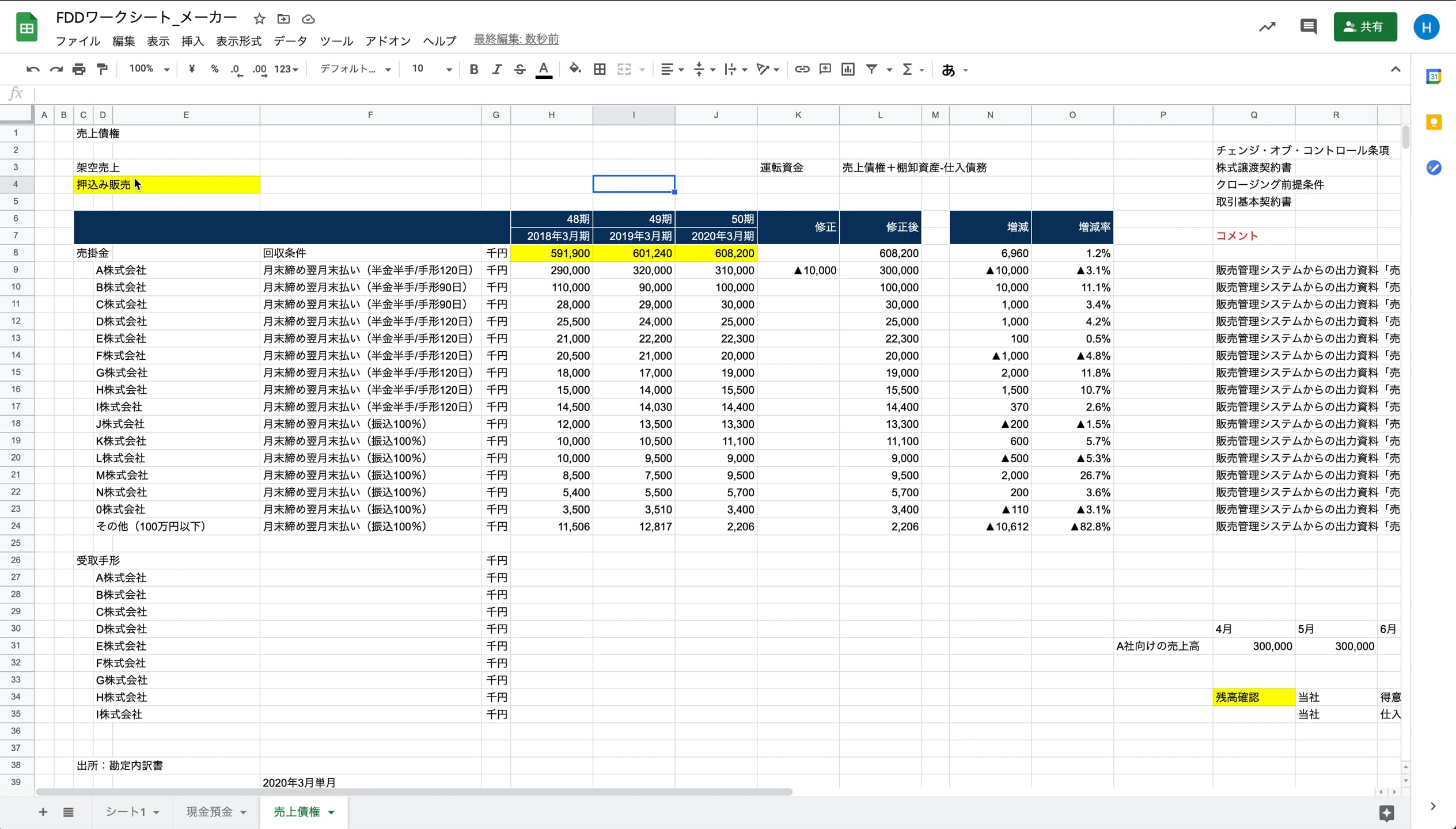Click the green 共有 share button

[1364, 27]
